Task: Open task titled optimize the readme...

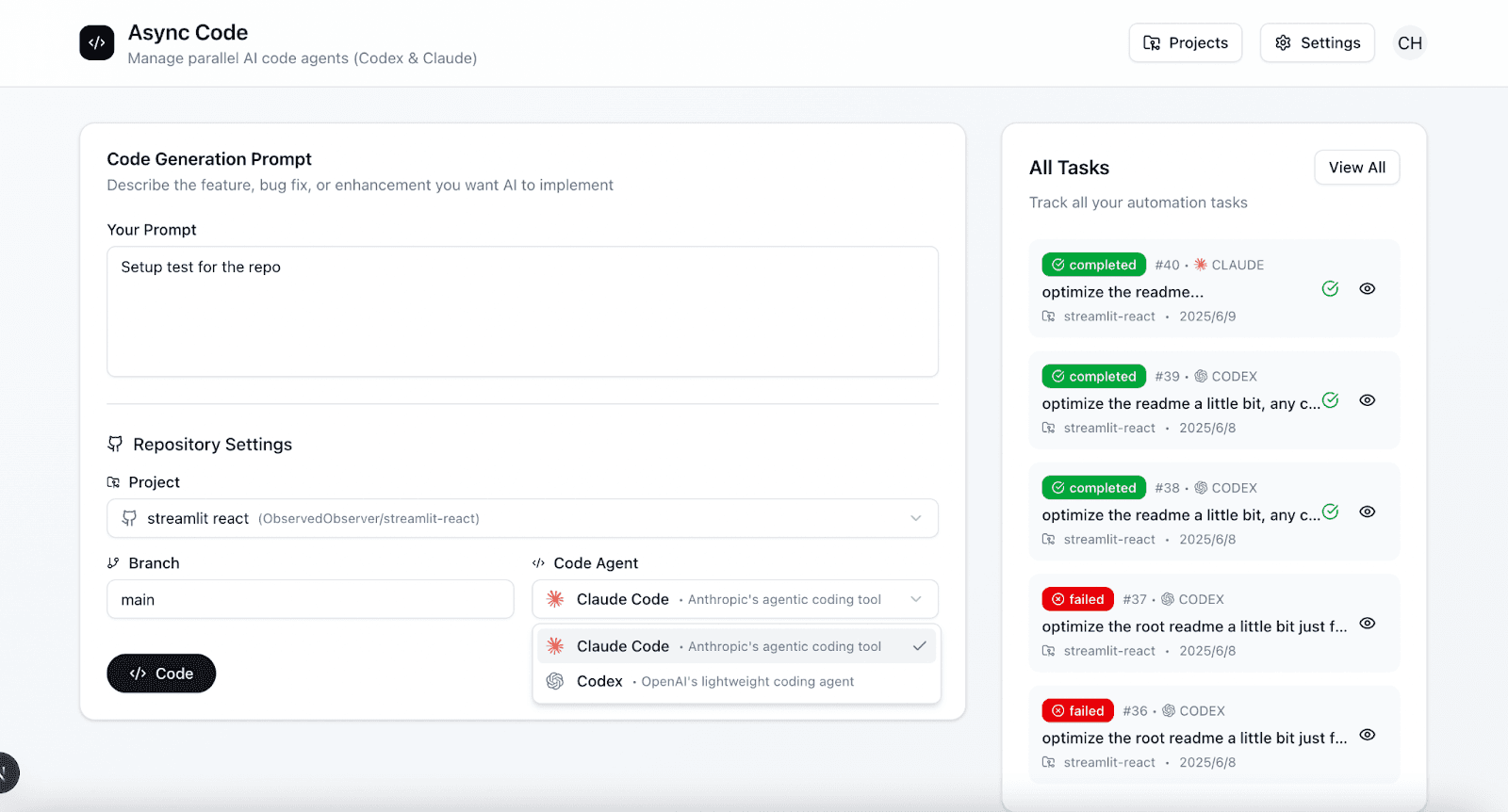Action: (1123, 292)
